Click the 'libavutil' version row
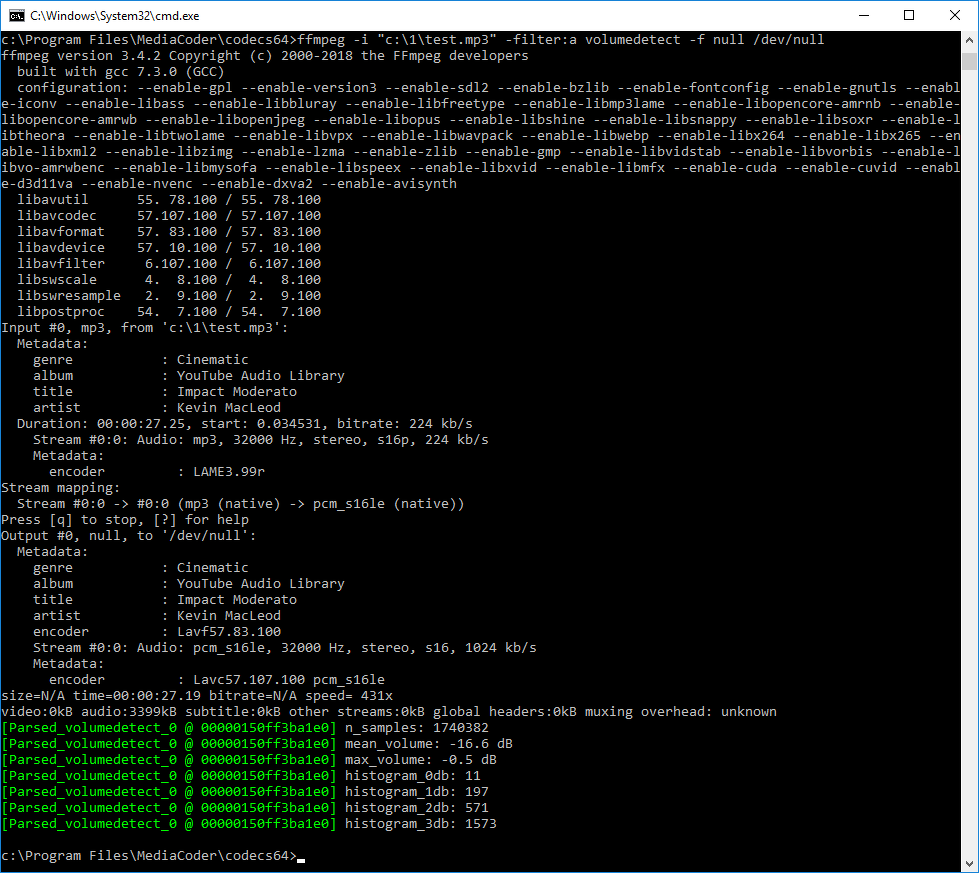This screenshot has width=979, height=873. (x=169, y=200)
